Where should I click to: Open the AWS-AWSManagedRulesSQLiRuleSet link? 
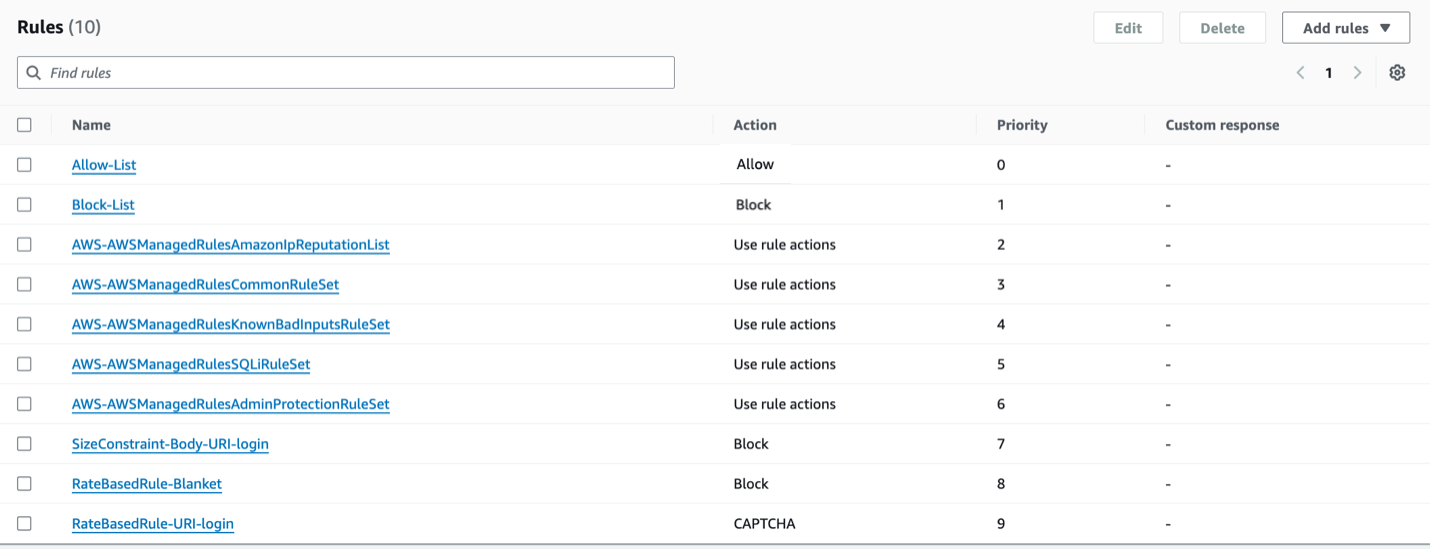(x=191, y=365)
